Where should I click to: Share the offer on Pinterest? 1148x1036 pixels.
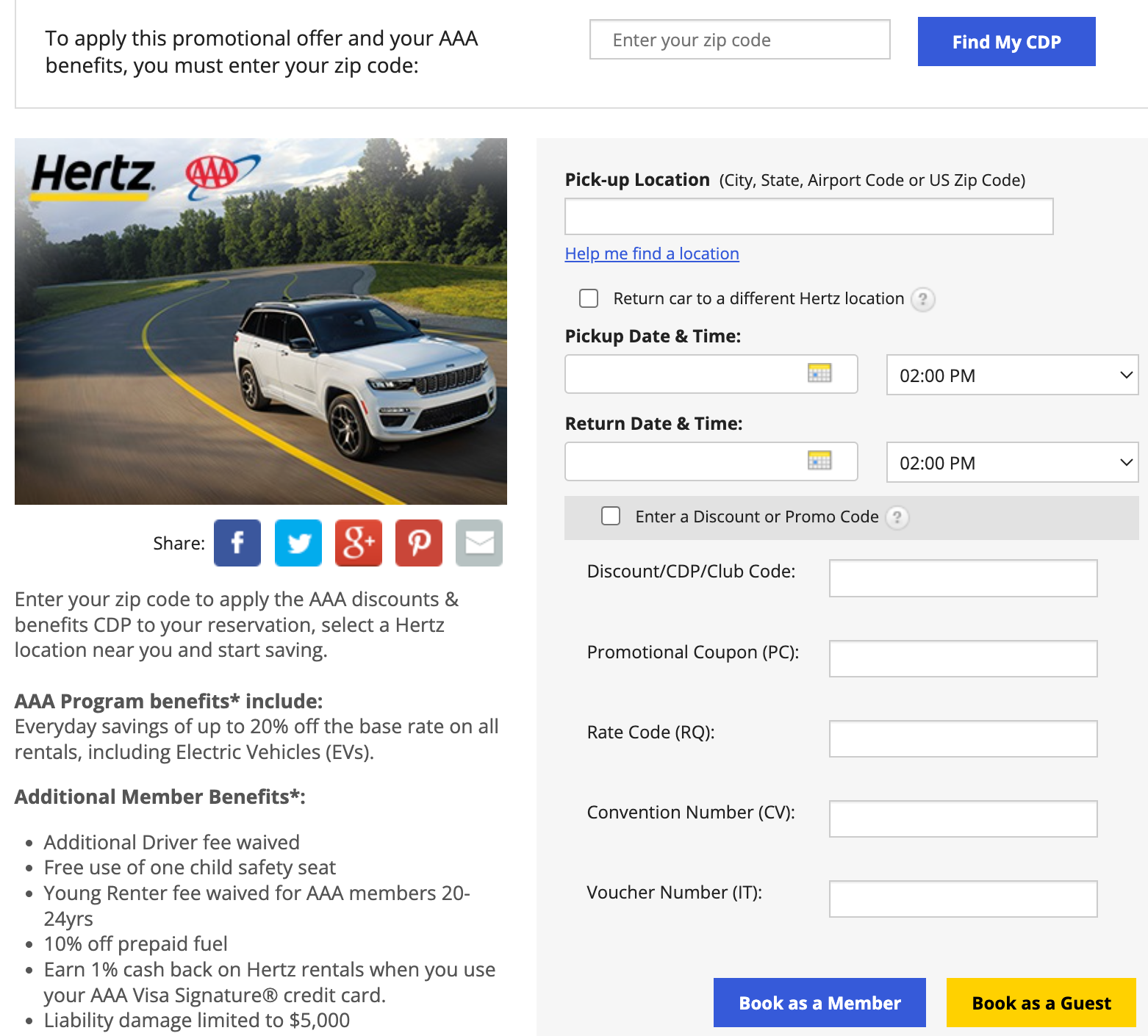pos(418,543)
